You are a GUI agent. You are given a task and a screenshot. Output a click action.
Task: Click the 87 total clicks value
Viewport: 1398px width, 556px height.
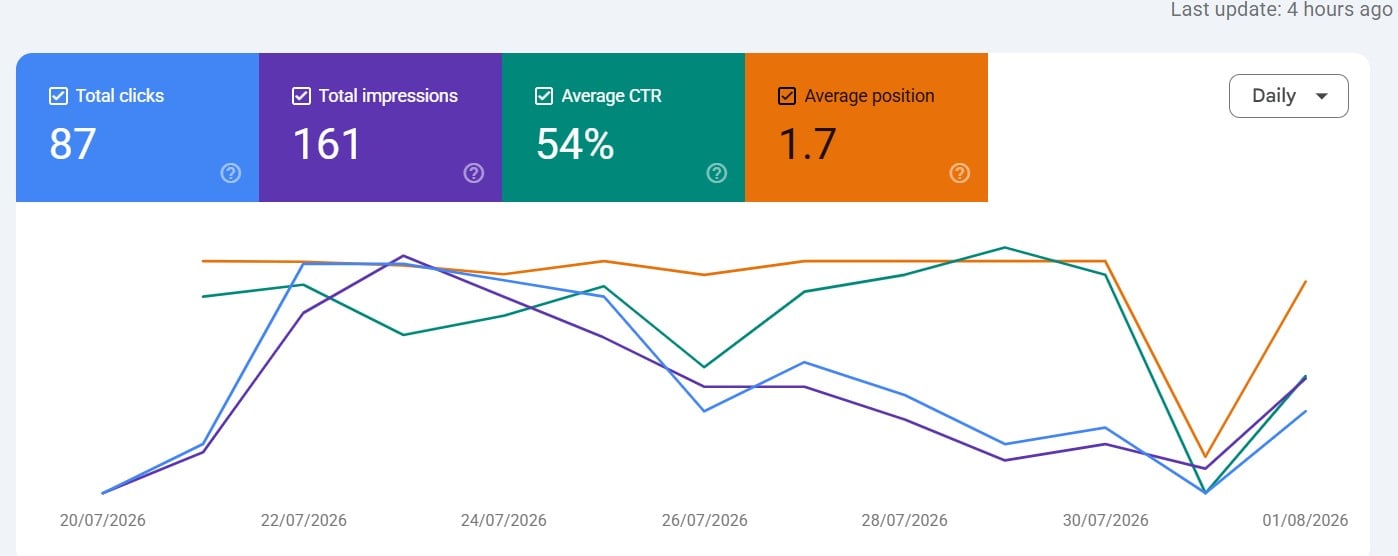[73, 145]
